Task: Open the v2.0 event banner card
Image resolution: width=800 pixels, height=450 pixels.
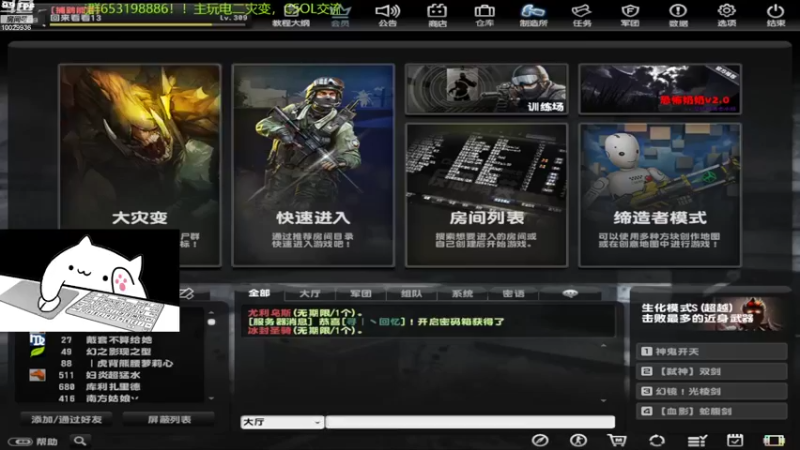Action: click(660, 89)
